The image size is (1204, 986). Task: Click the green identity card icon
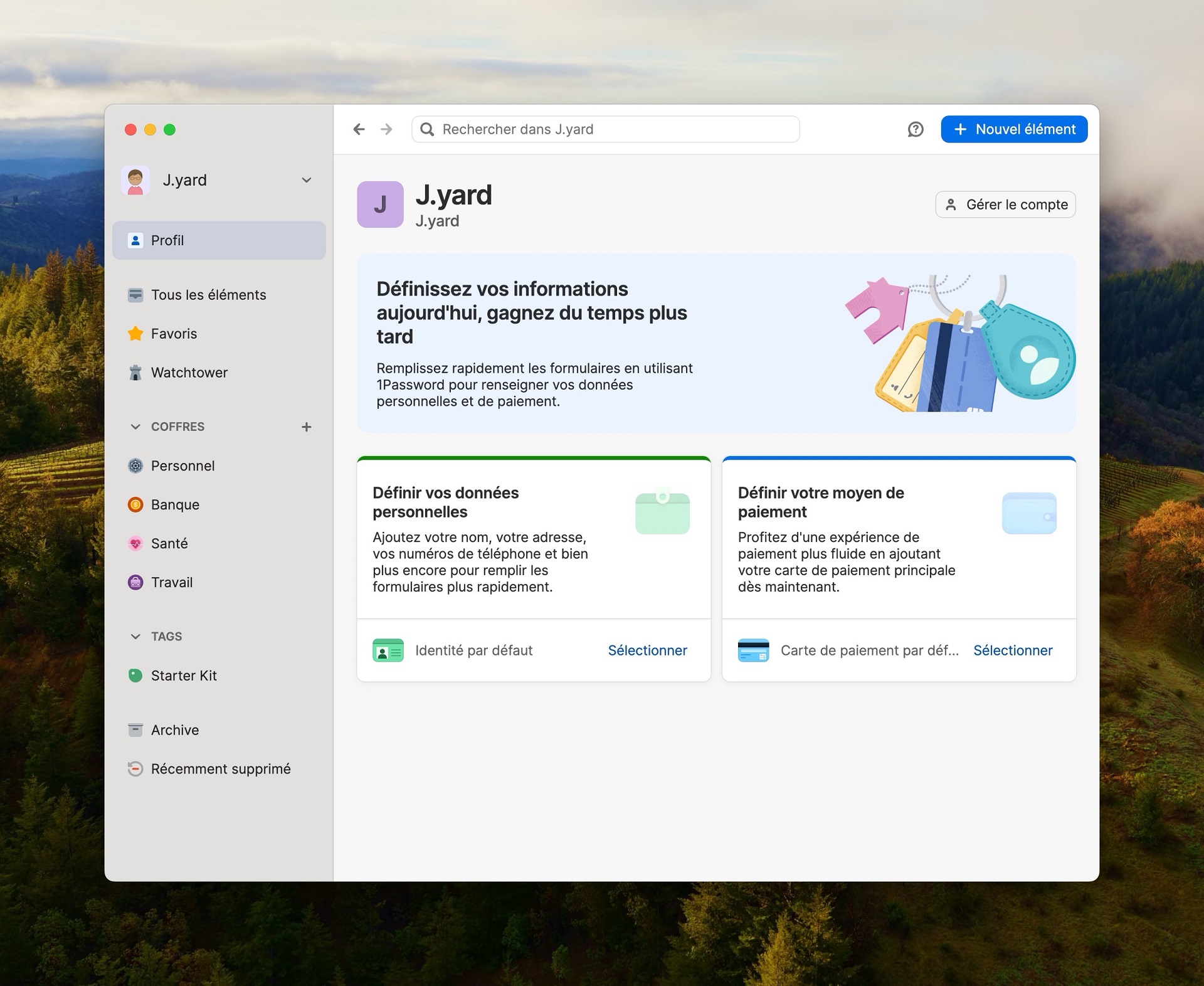388,650
